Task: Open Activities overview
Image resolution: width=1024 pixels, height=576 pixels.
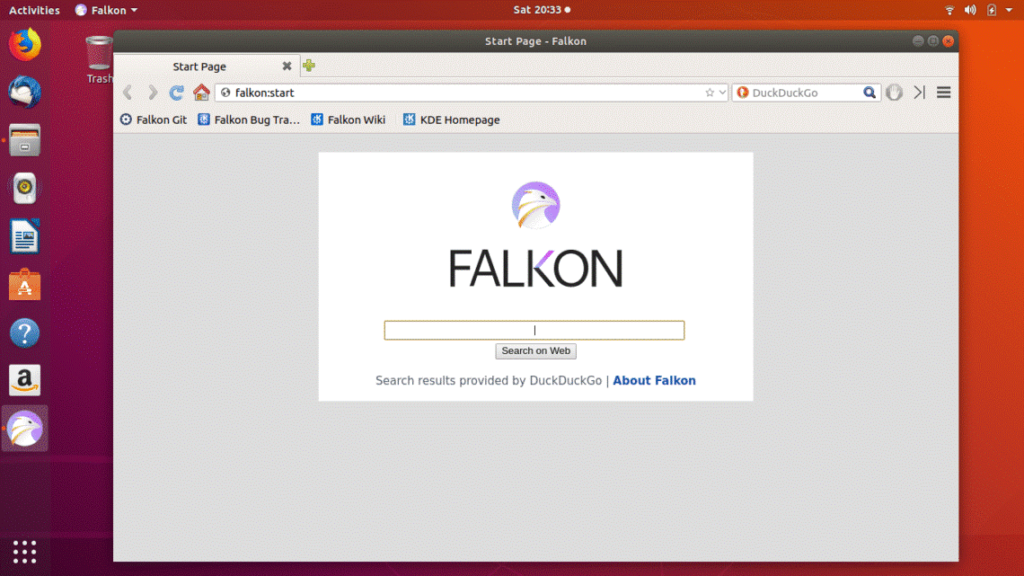Action: tap(34, 10)
